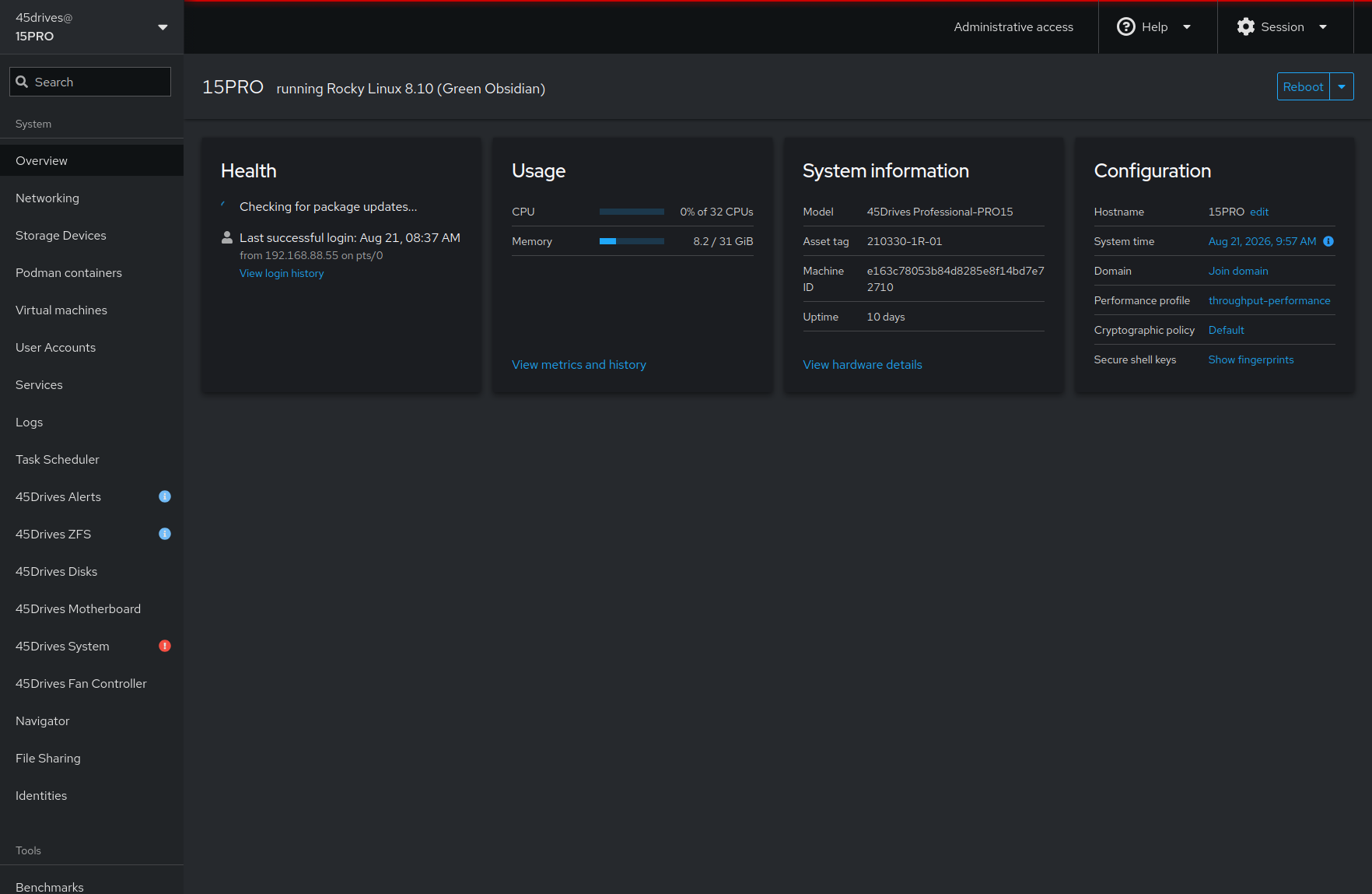The height and width of the screenshot is (894, 1372).
Task: Go to 45Drives Disks
Action: point(92,571)
